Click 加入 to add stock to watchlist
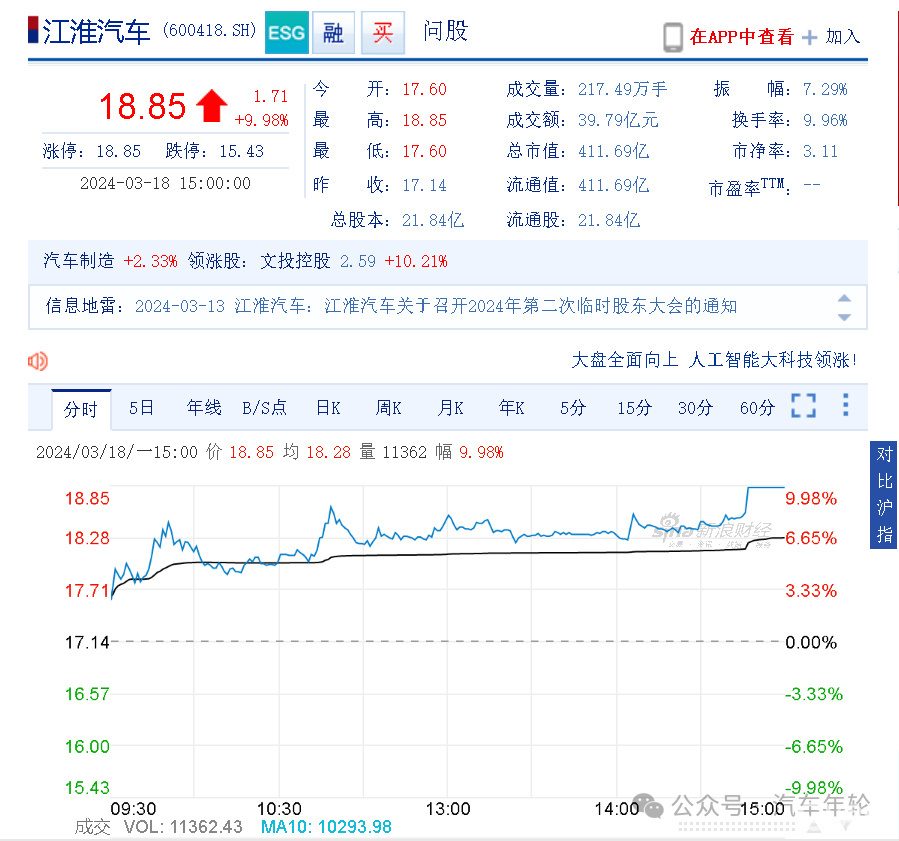This screenshot has height=841, width=899. (x=843, y=37)
